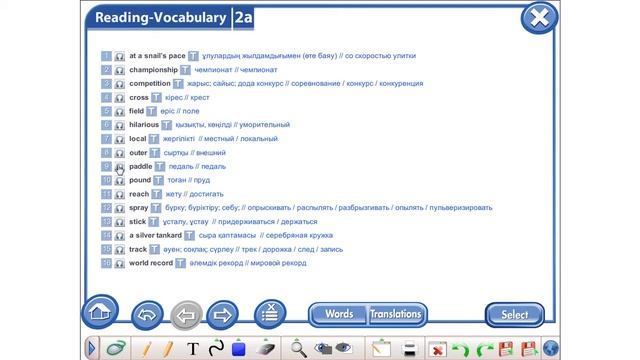The width and height of the screenshot is (640, 360).
Task: Go to next page with right arrow
Action: (x=222, y=315)
